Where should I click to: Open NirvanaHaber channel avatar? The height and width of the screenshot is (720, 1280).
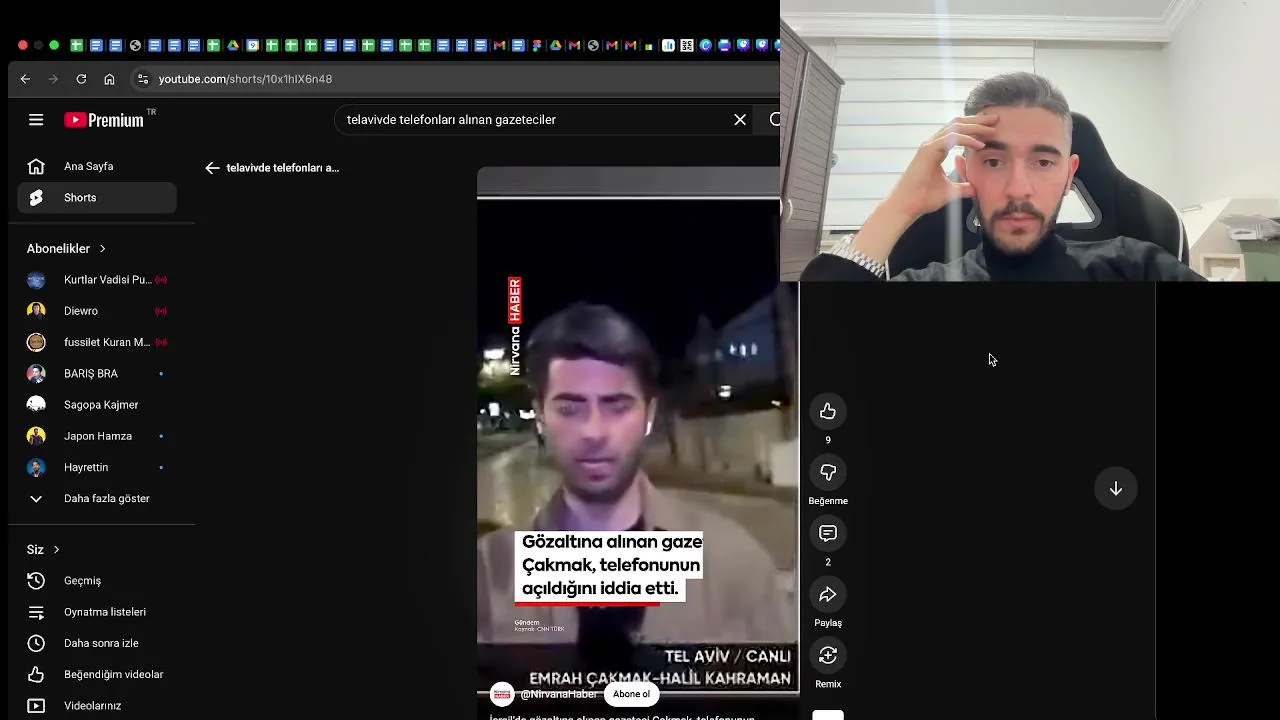tap(502, 694)
